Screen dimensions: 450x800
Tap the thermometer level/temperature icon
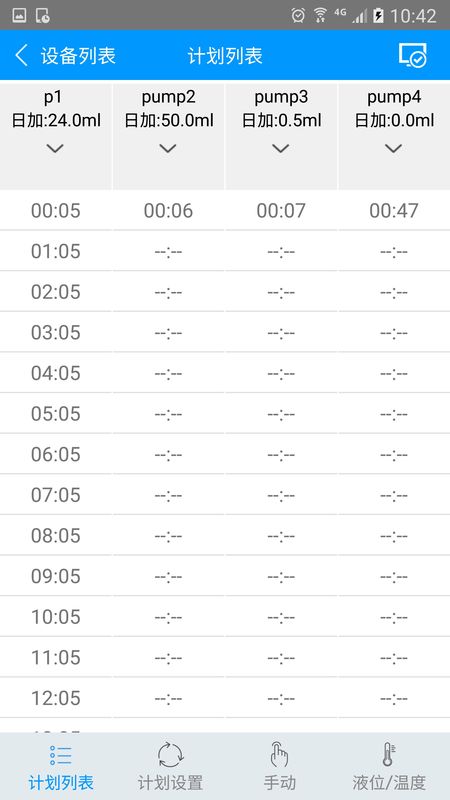click(x=389, y=755)
